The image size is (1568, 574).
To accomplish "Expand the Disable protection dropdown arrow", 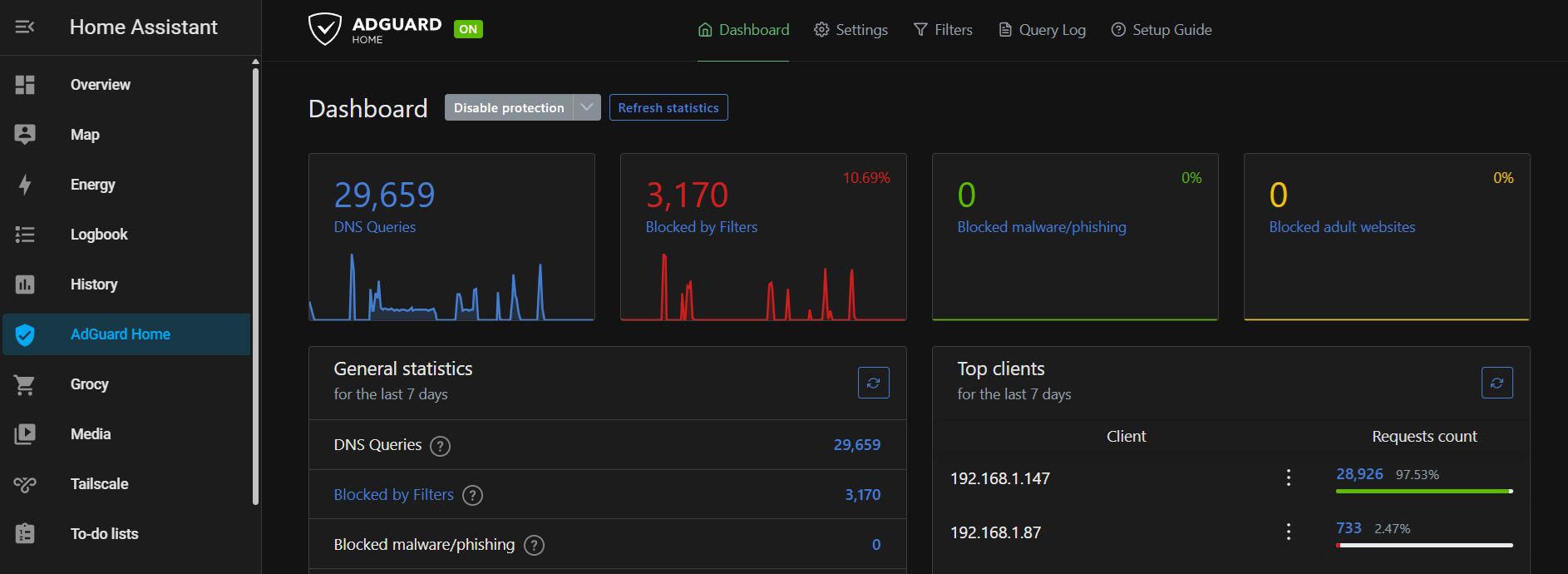I will [x=587, y=107].
